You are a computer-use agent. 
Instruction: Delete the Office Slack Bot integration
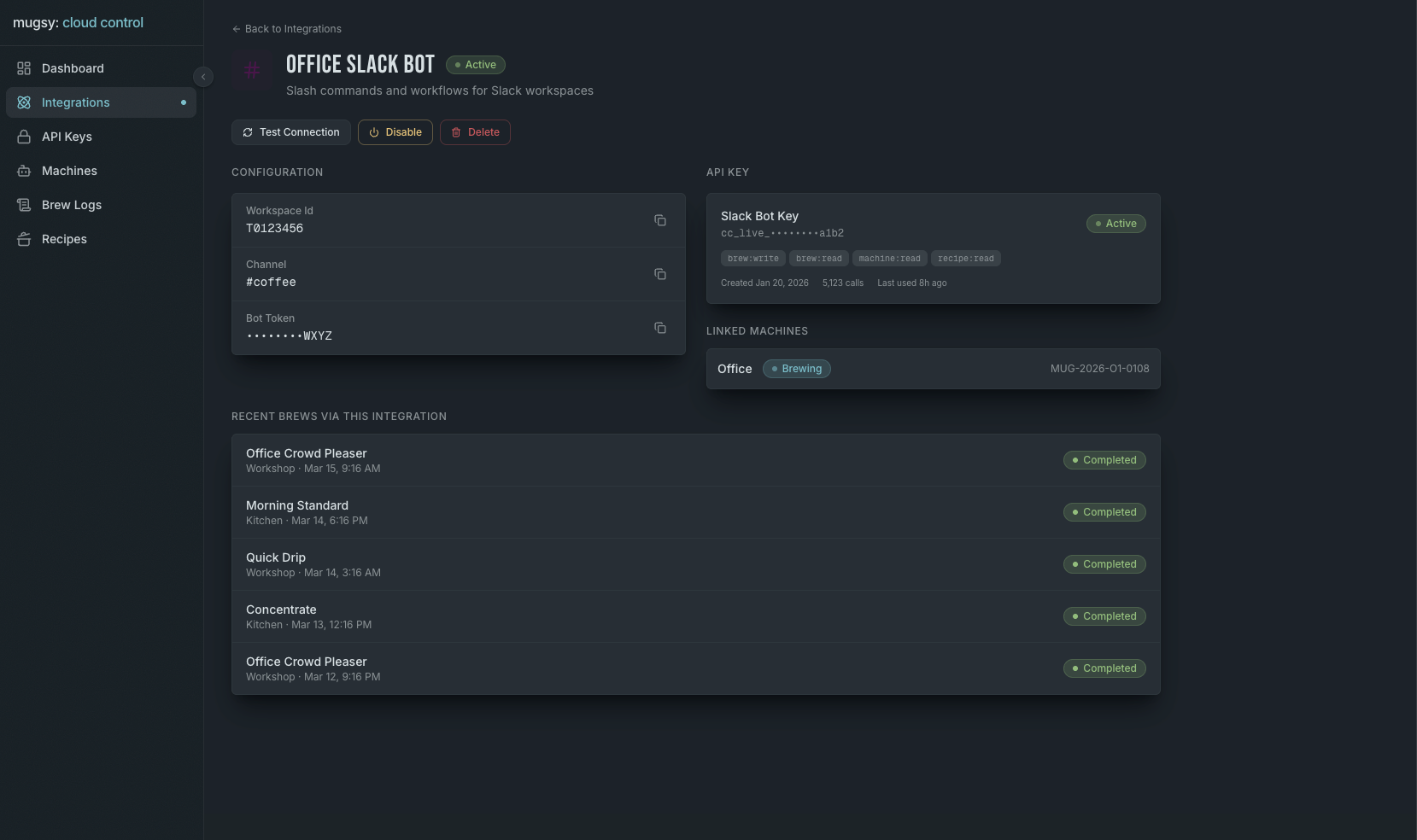tap(475, 132)
